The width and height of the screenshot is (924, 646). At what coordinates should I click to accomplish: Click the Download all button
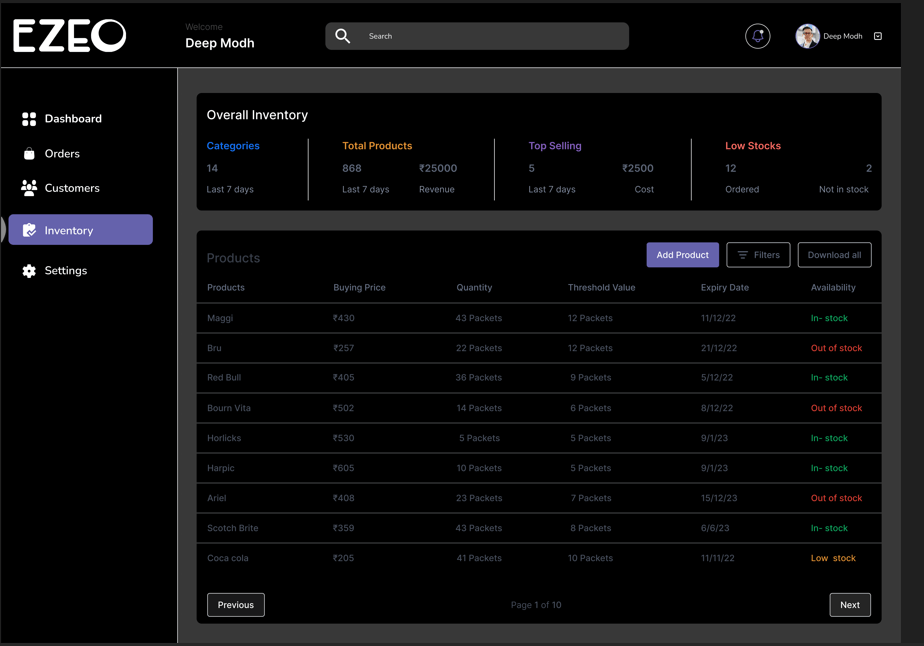[834, 255]
